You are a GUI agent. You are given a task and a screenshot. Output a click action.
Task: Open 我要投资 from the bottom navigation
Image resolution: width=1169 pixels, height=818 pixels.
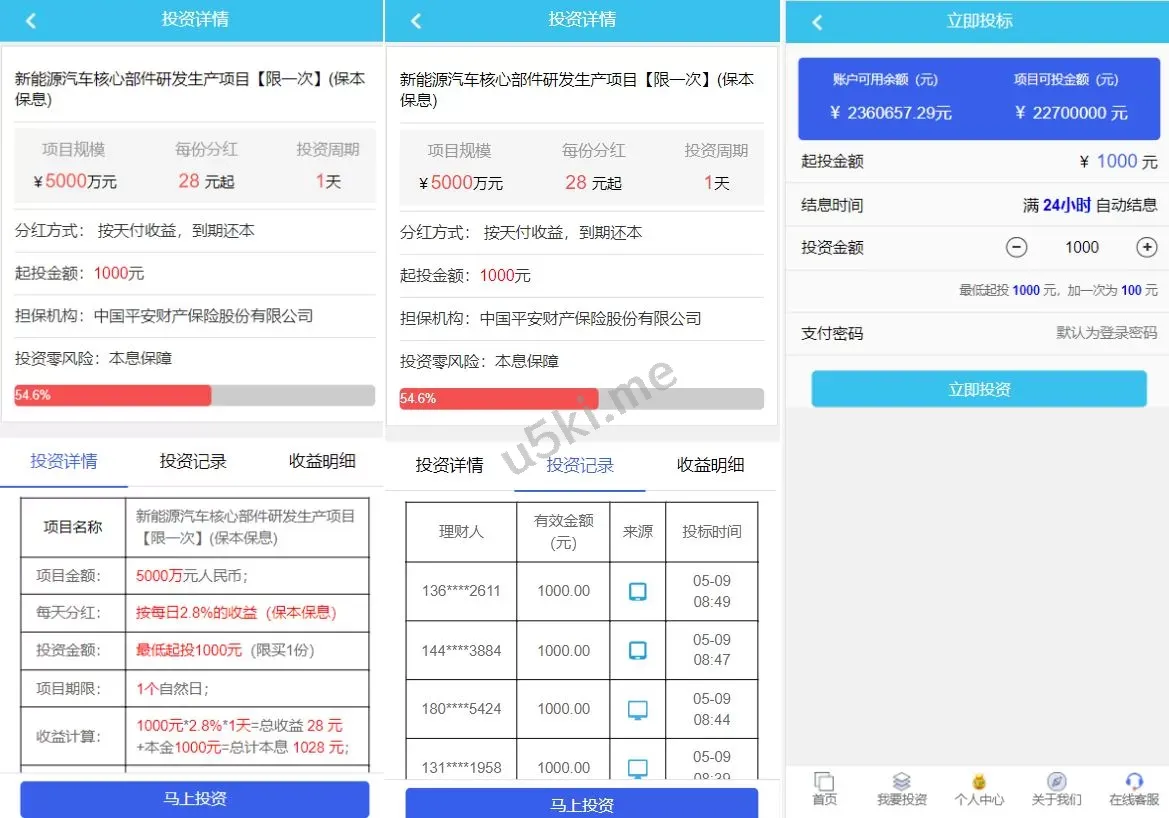901,782
